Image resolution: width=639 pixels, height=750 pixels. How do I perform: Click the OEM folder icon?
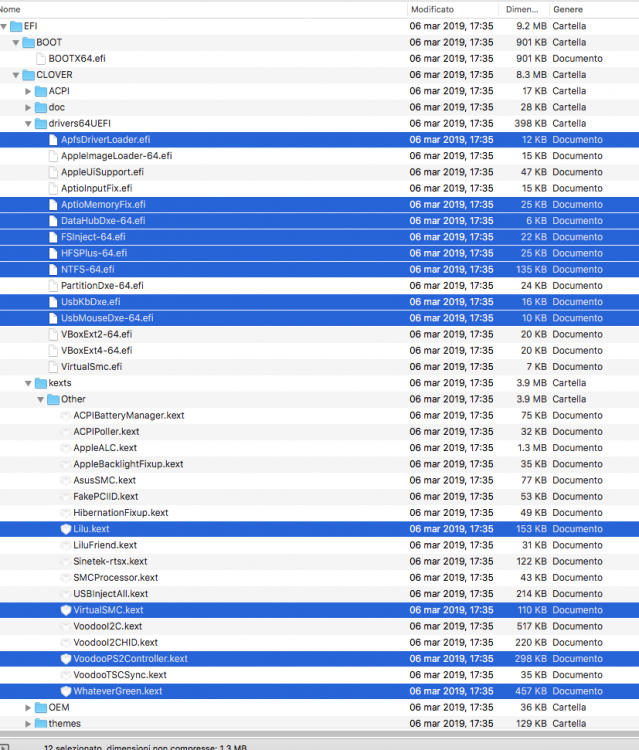click(41, 707)
